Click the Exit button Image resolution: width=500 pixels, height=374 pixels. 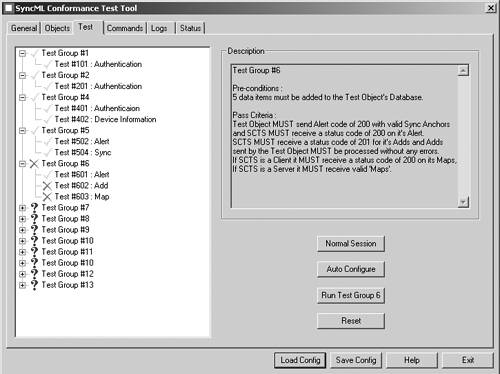coord(468,360)
